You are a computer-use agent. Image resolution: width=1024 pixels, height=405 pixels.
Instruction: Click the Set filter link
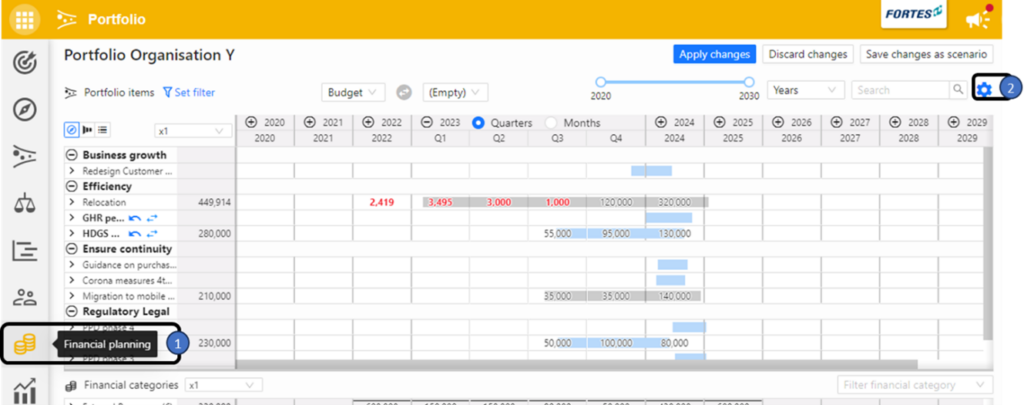(189, 92)
